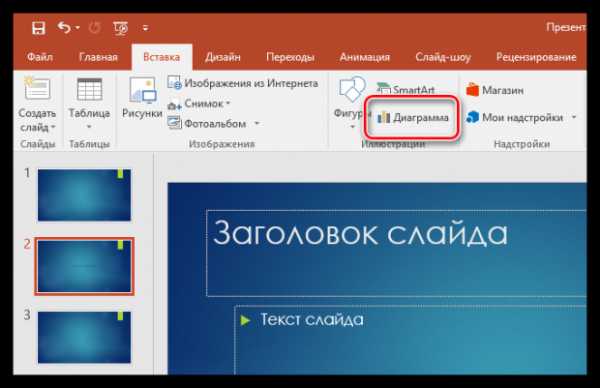Screen dimensions: 600x388
Task: Insert a Диаграмма chart
Action: tap(412, 117)
